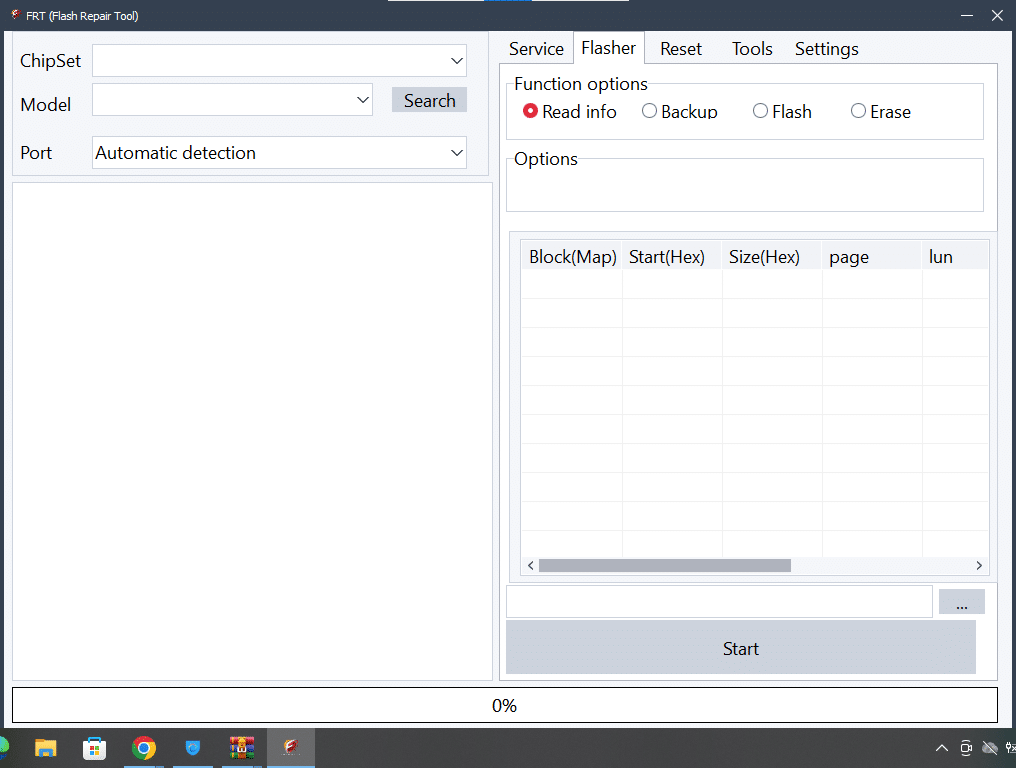Pick the Erase function option
Image resolution: width=1016 pixels, height=768 pixels.
pyautogui.click(x=858, y=112)
